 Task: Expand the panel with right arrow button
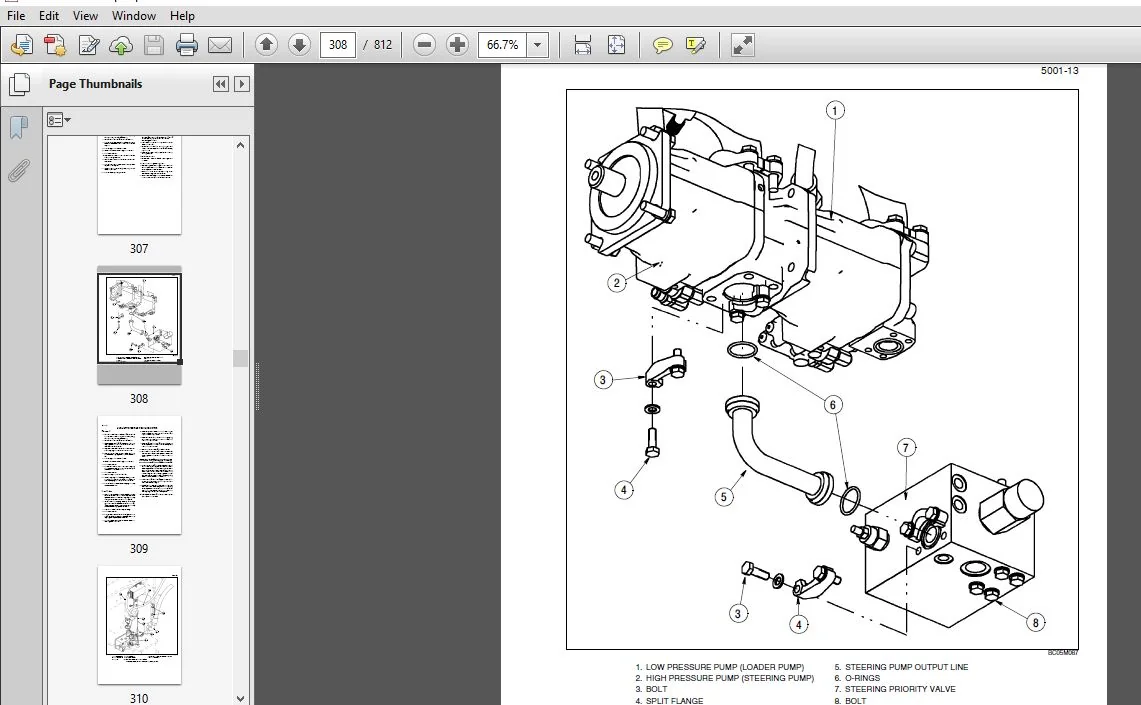242,84
